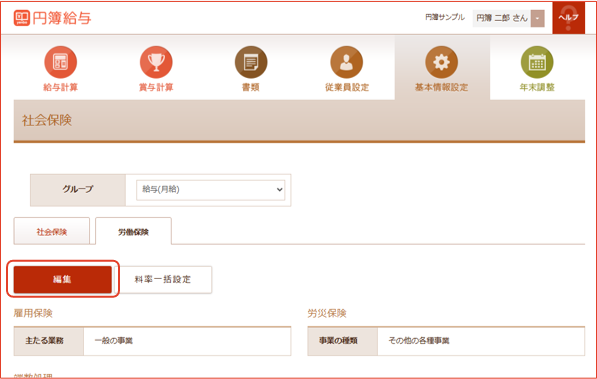This screenshot has height=379, width=597.
Task: Click the 雇用保険 section heading
Action: click(33, 313)
